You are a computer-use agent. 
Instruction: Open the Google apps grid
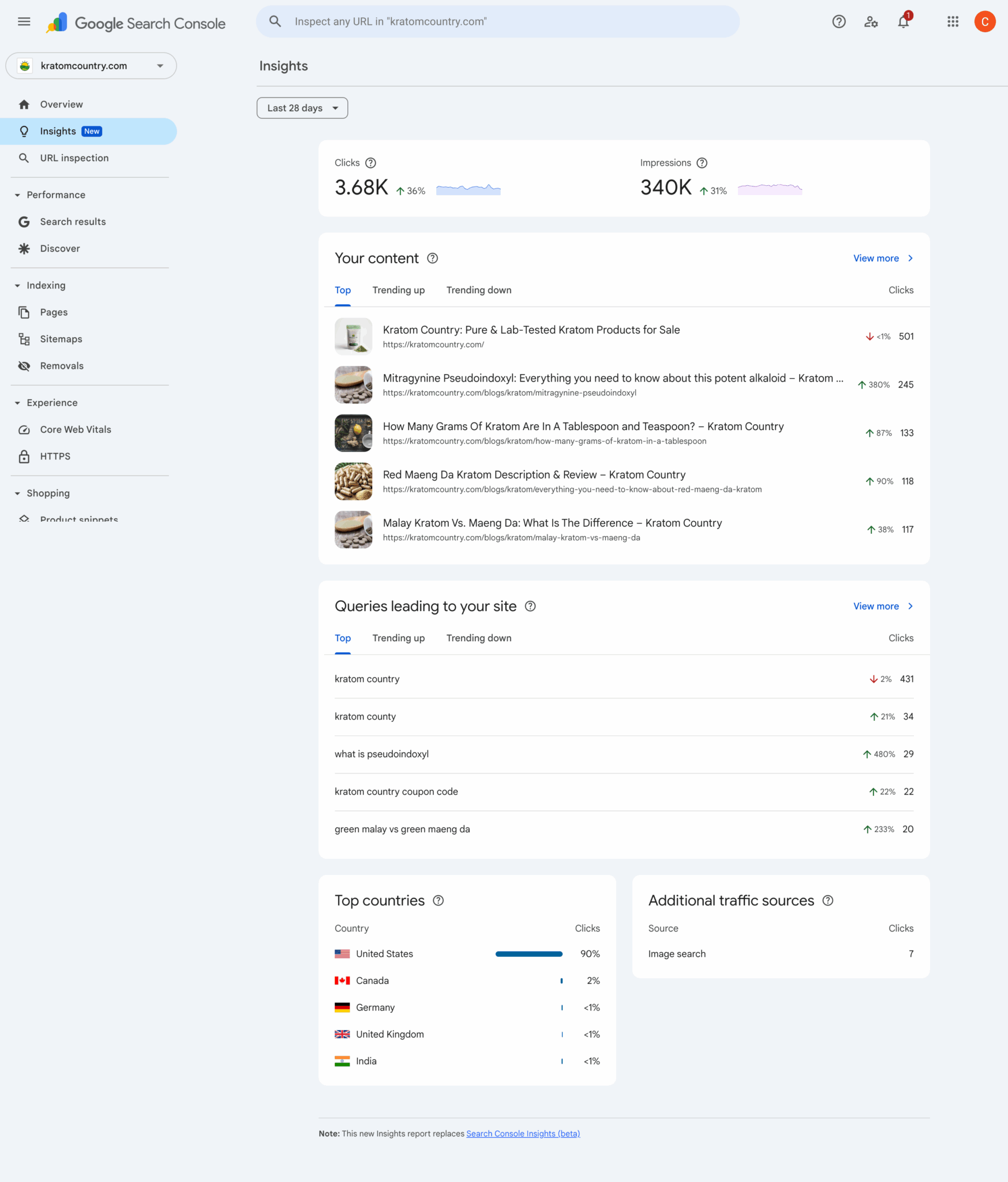click(x=953, y=22)
